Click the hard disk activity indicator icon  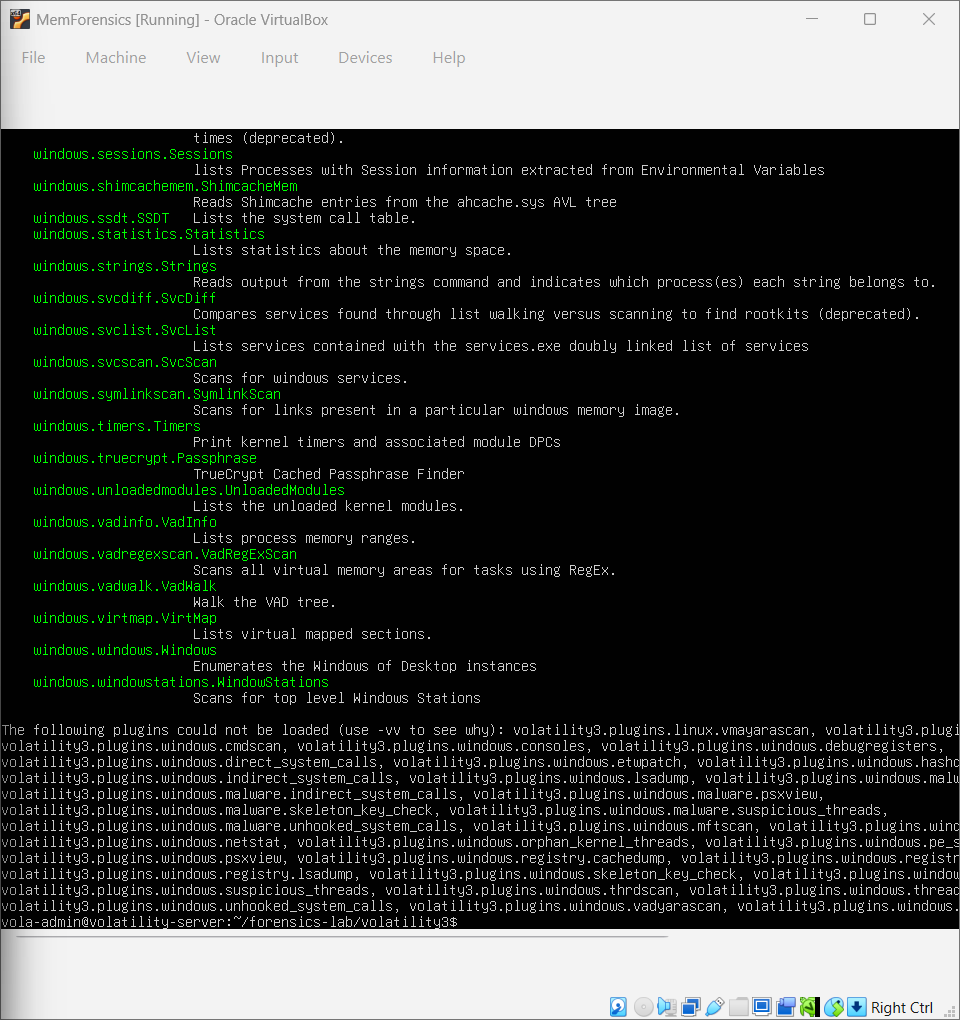click(618, 1006)
